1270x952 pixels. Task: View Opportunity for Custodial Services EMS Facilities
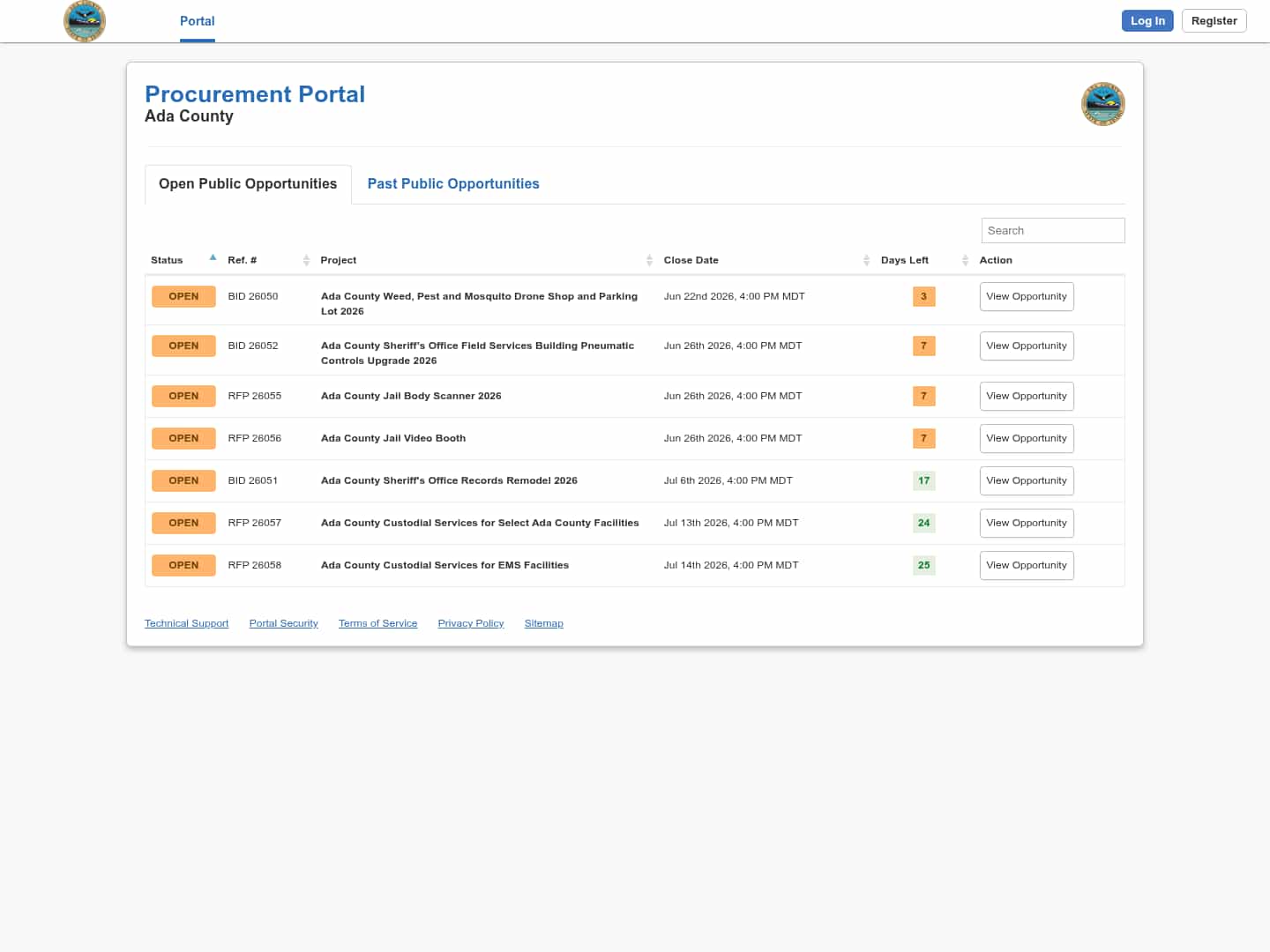(x=1027, y=565)
